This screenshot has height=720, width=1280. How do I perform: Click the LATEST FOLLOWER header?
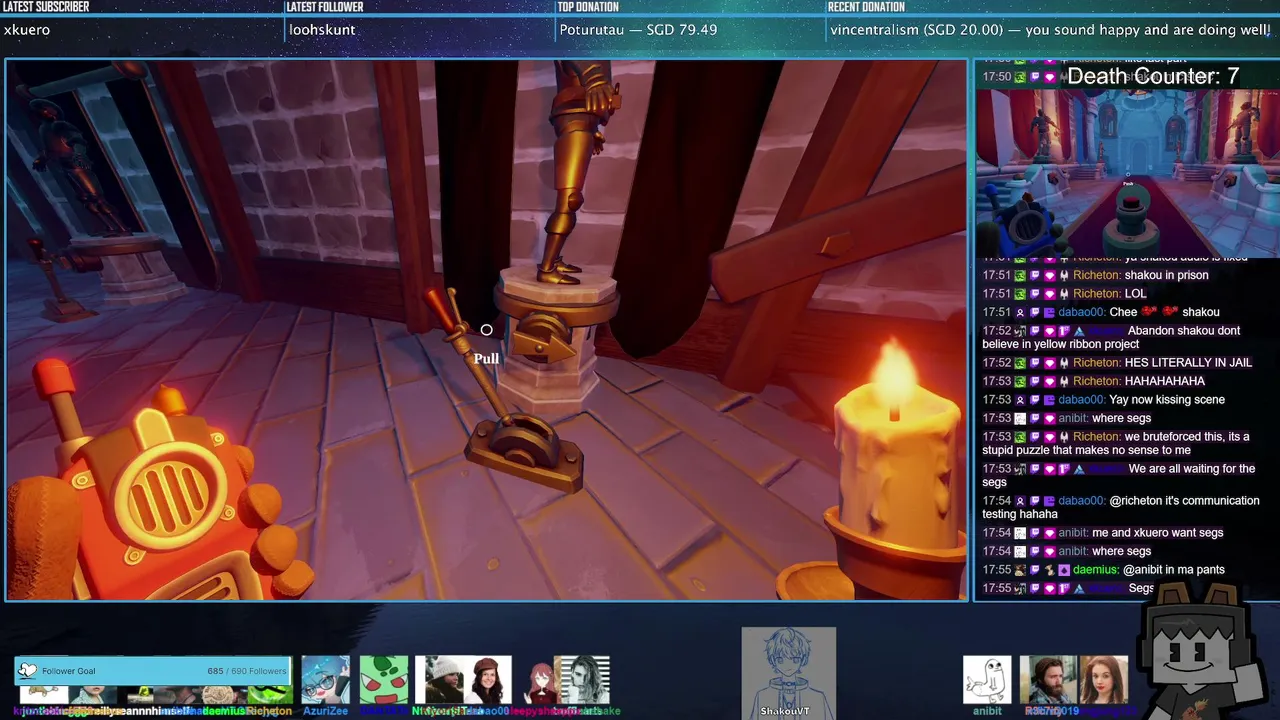point(325,7)
